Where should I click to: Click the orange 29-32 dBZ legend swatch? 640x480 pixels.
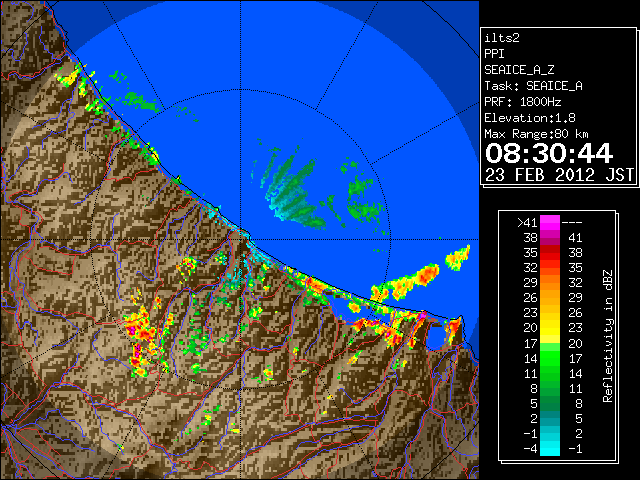tap(550, 282)
